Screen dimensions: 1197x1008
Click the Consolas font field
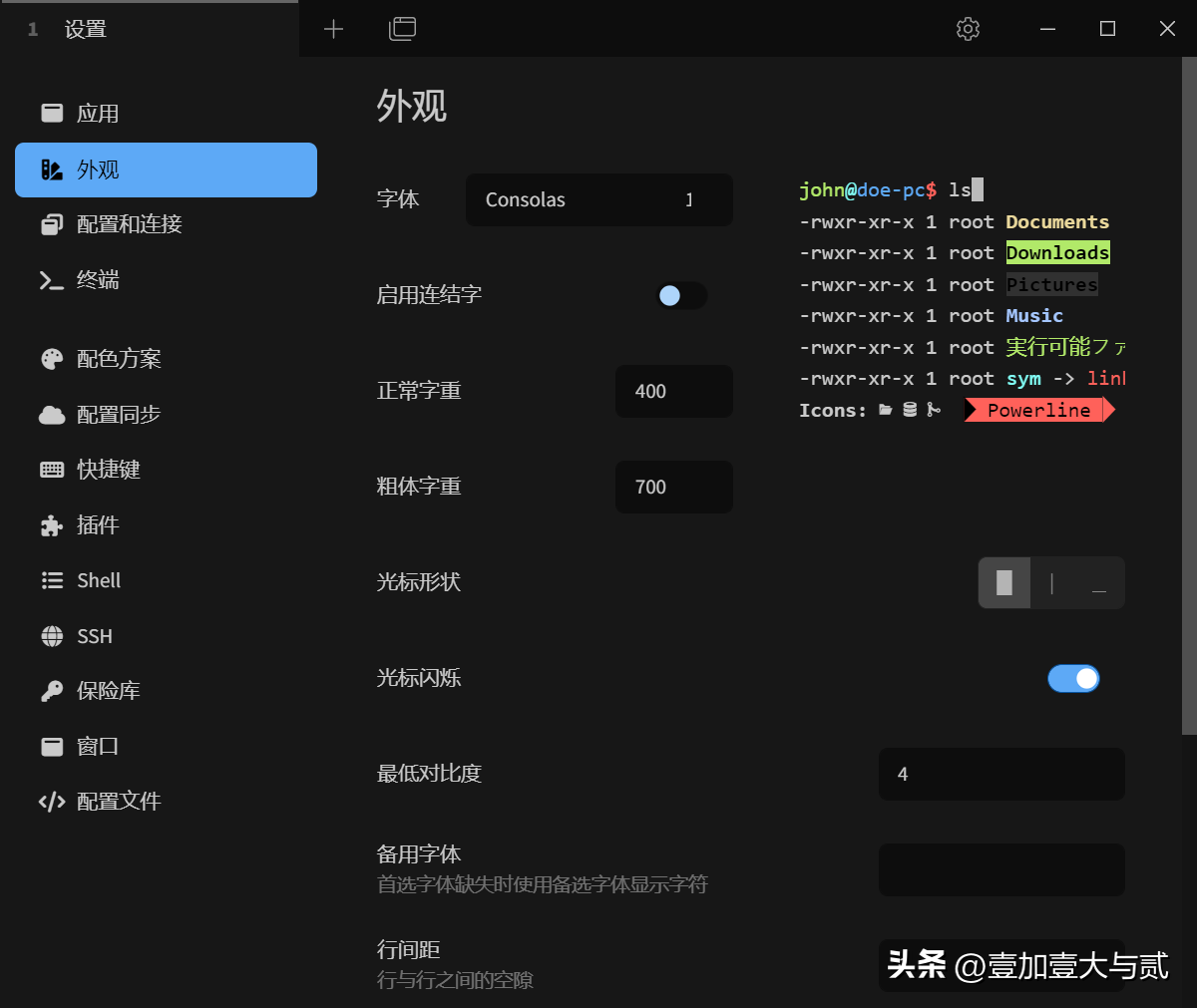(599, 199)
